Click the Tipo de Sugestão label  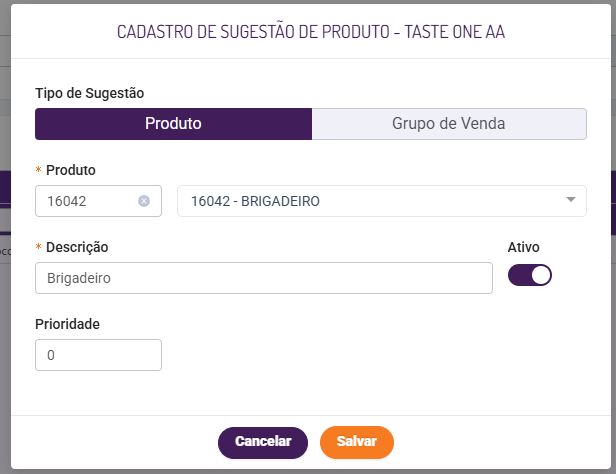tap(90, 93)
